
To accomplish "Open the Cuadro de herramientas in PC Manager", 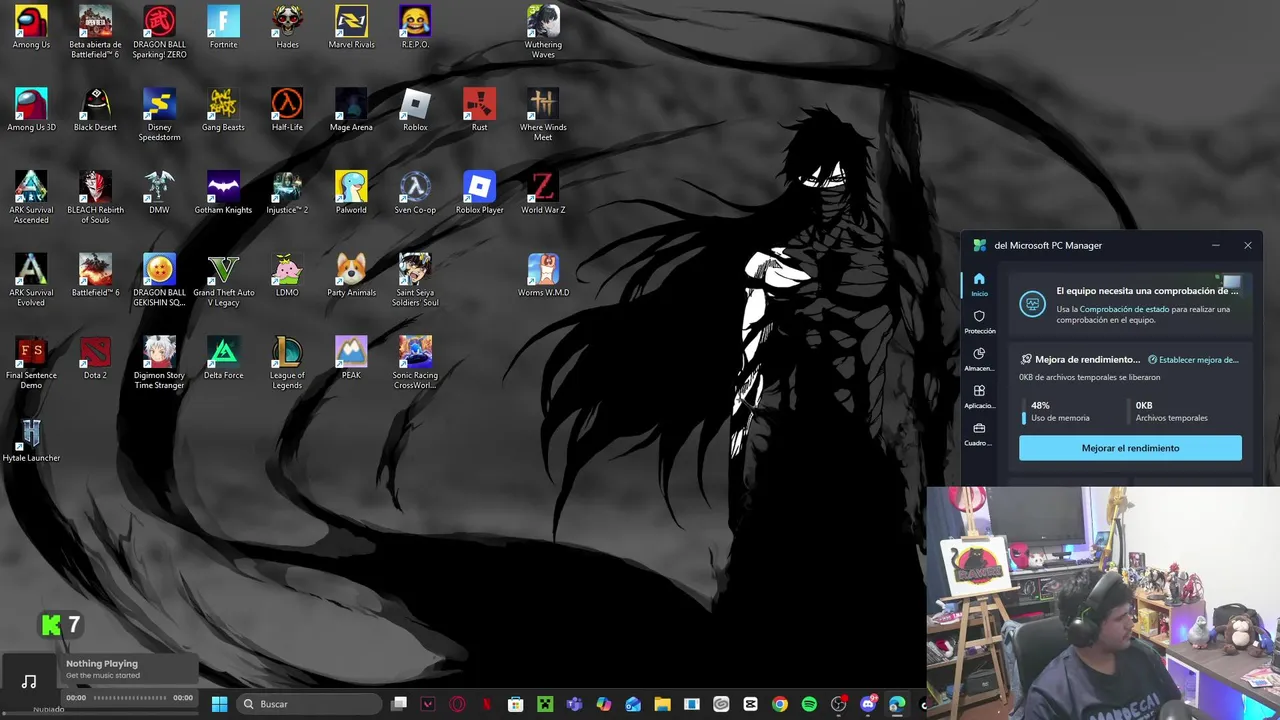I will click(979, 434).
